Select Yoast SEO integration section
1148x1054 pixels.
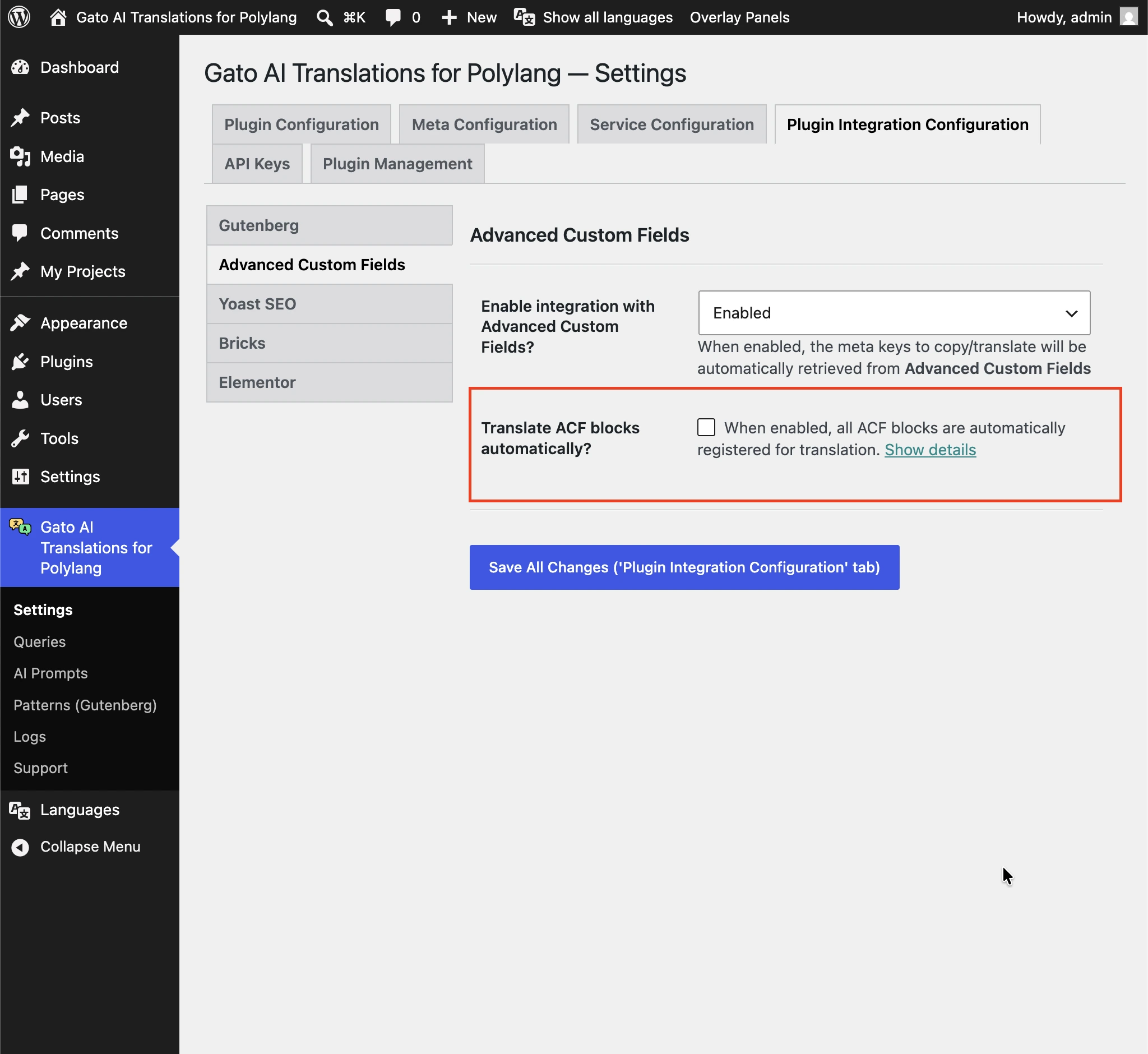[330, 304]
